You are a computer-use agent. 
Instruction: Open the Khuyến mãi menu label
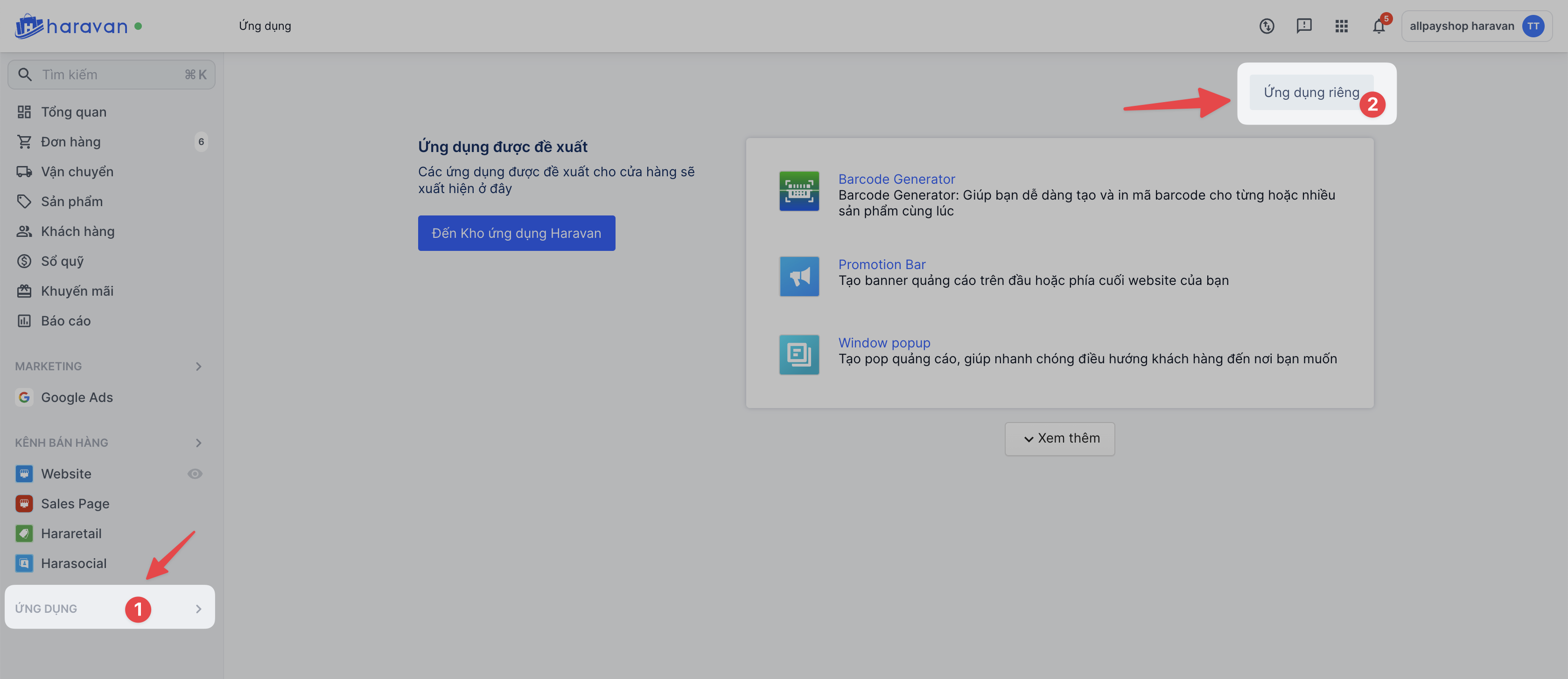(77, 291)
